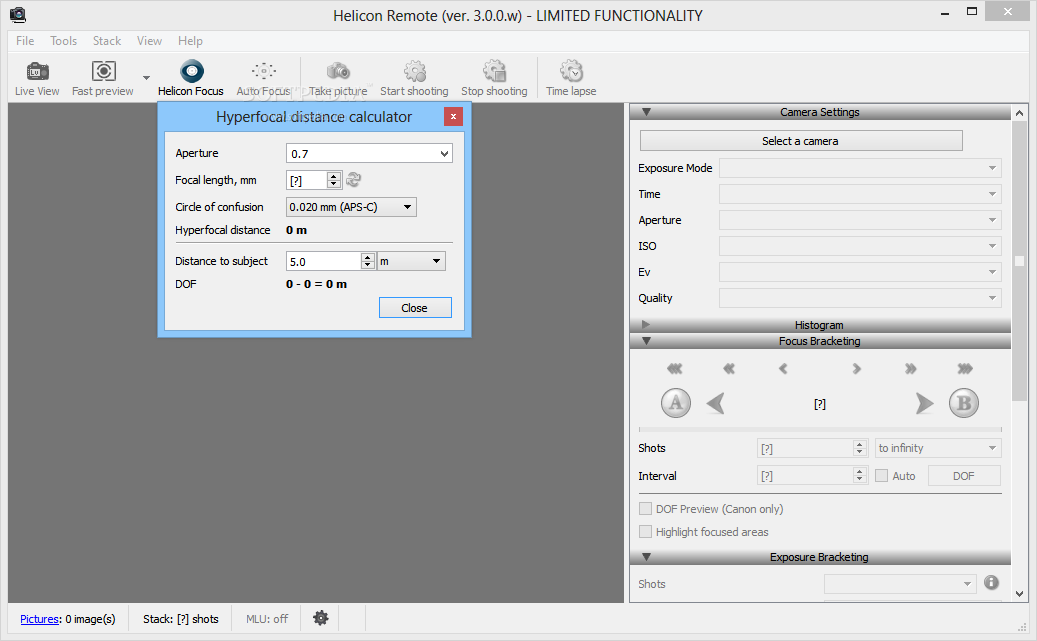Click the Stop shooting icon

point(494,71)
